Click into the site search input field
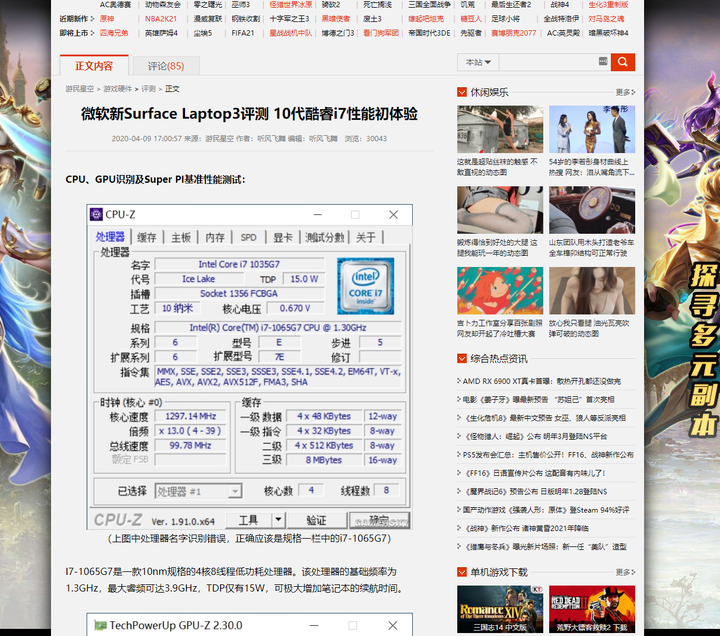Viewport: 720px width, 636px height. 549,62
